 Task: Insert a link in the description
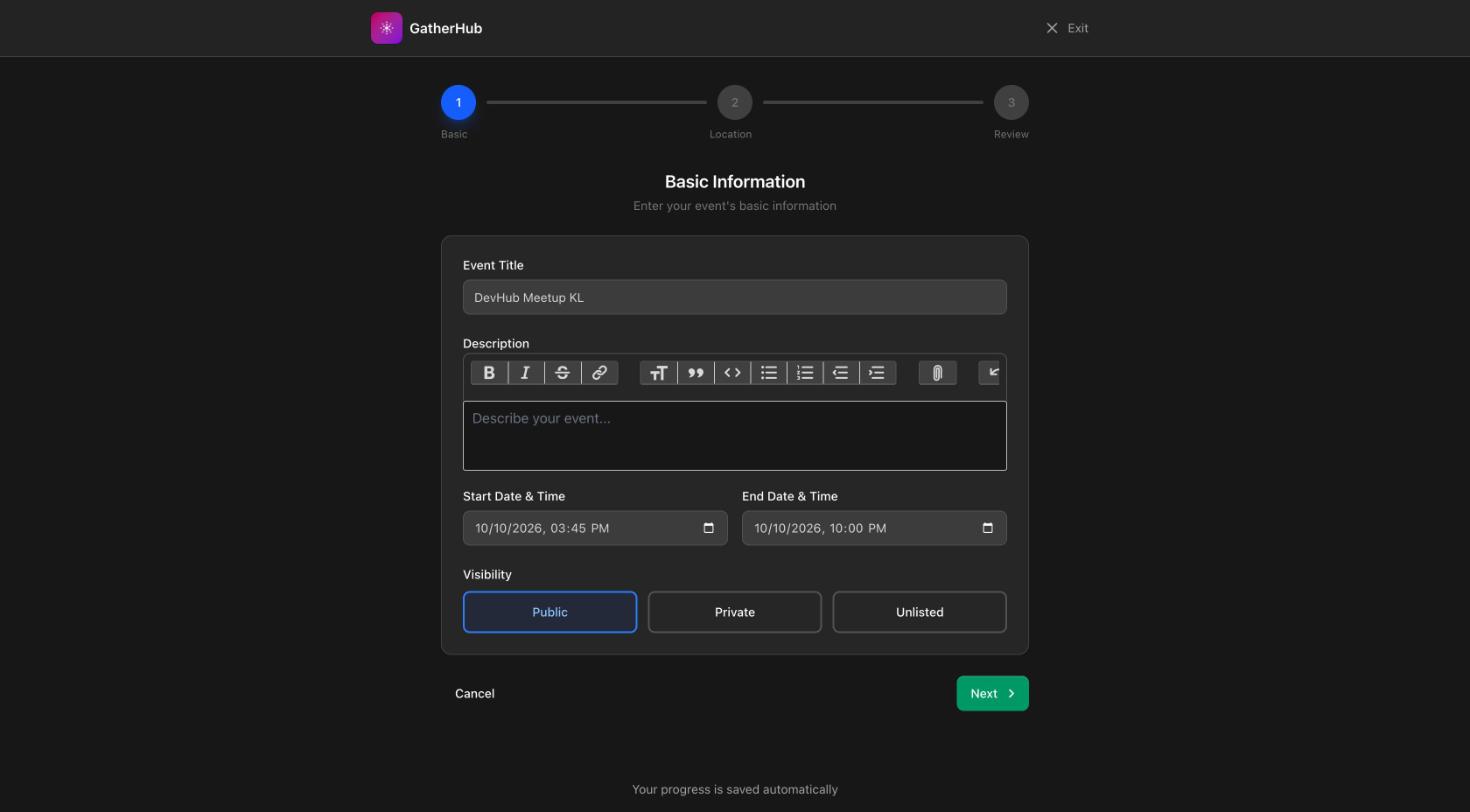pyautogui.click(x=599, y=373)
